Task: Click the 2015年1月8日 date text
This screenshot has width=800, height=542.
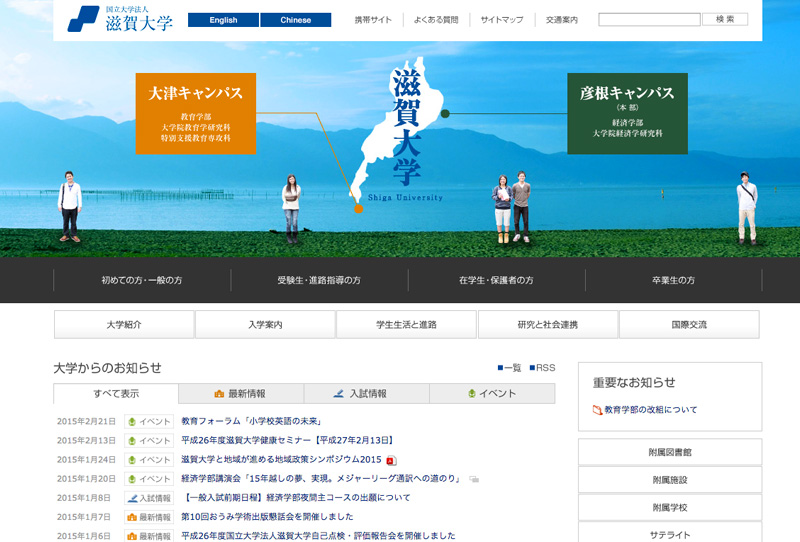Action: (84, 498)
